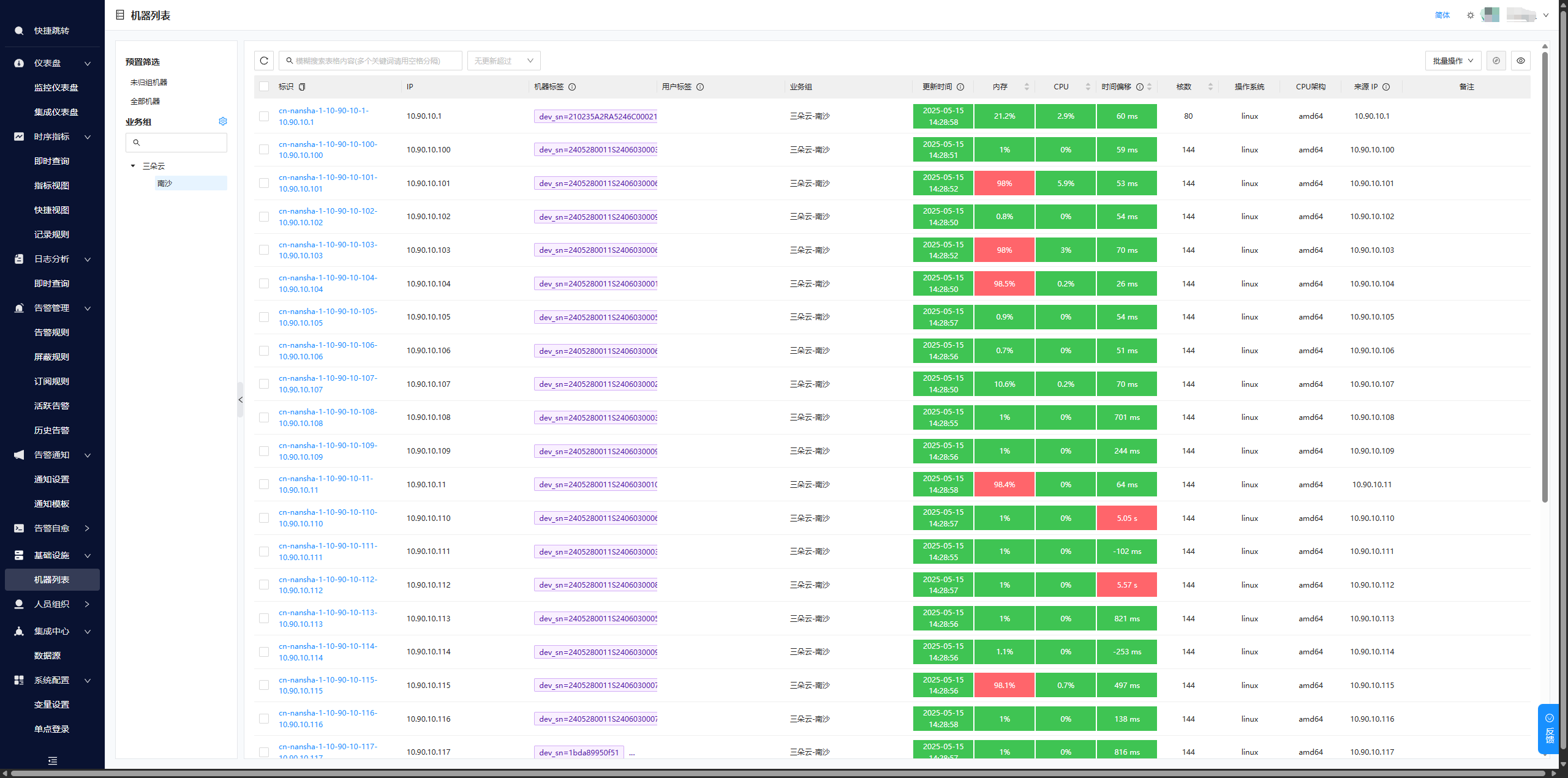Collapse the 三朵云 tree node
1568x778 pixels.
[x=133, y=166]
